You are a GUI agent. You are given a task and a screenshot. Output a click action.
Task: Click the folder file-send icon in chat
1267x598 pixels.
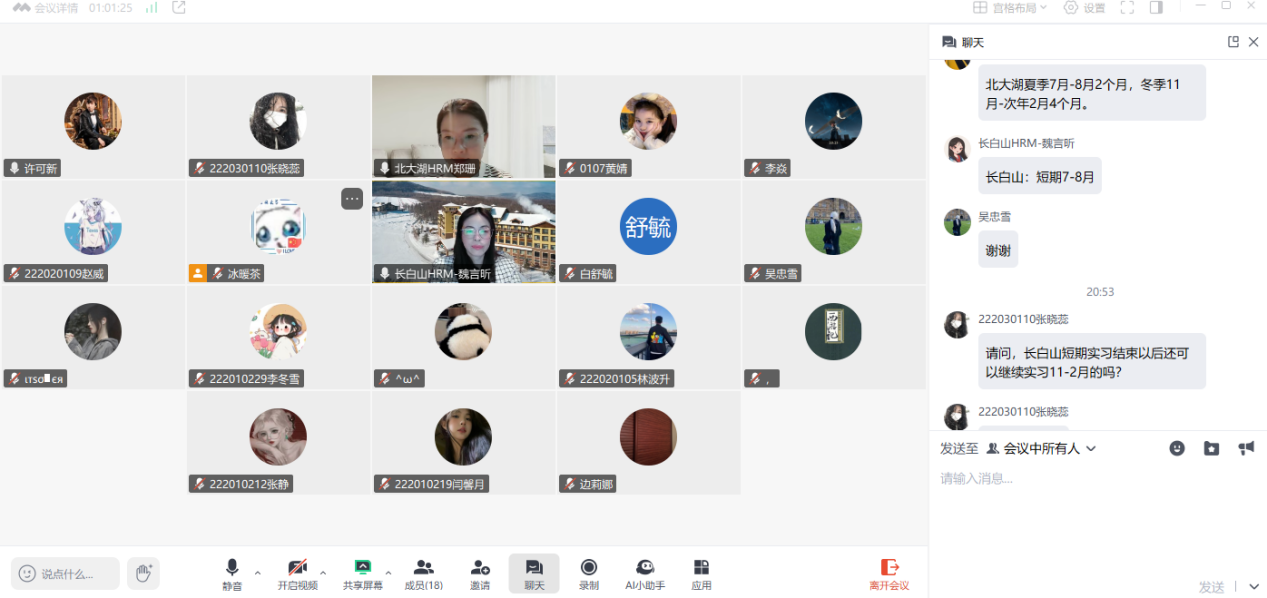[1211, 448]
